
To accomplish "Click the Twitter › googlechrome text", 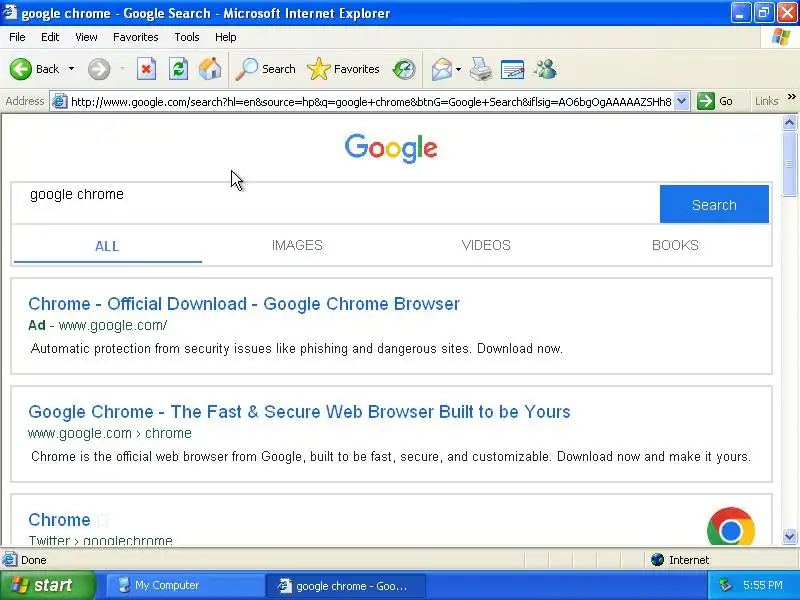I will [101, 540].
